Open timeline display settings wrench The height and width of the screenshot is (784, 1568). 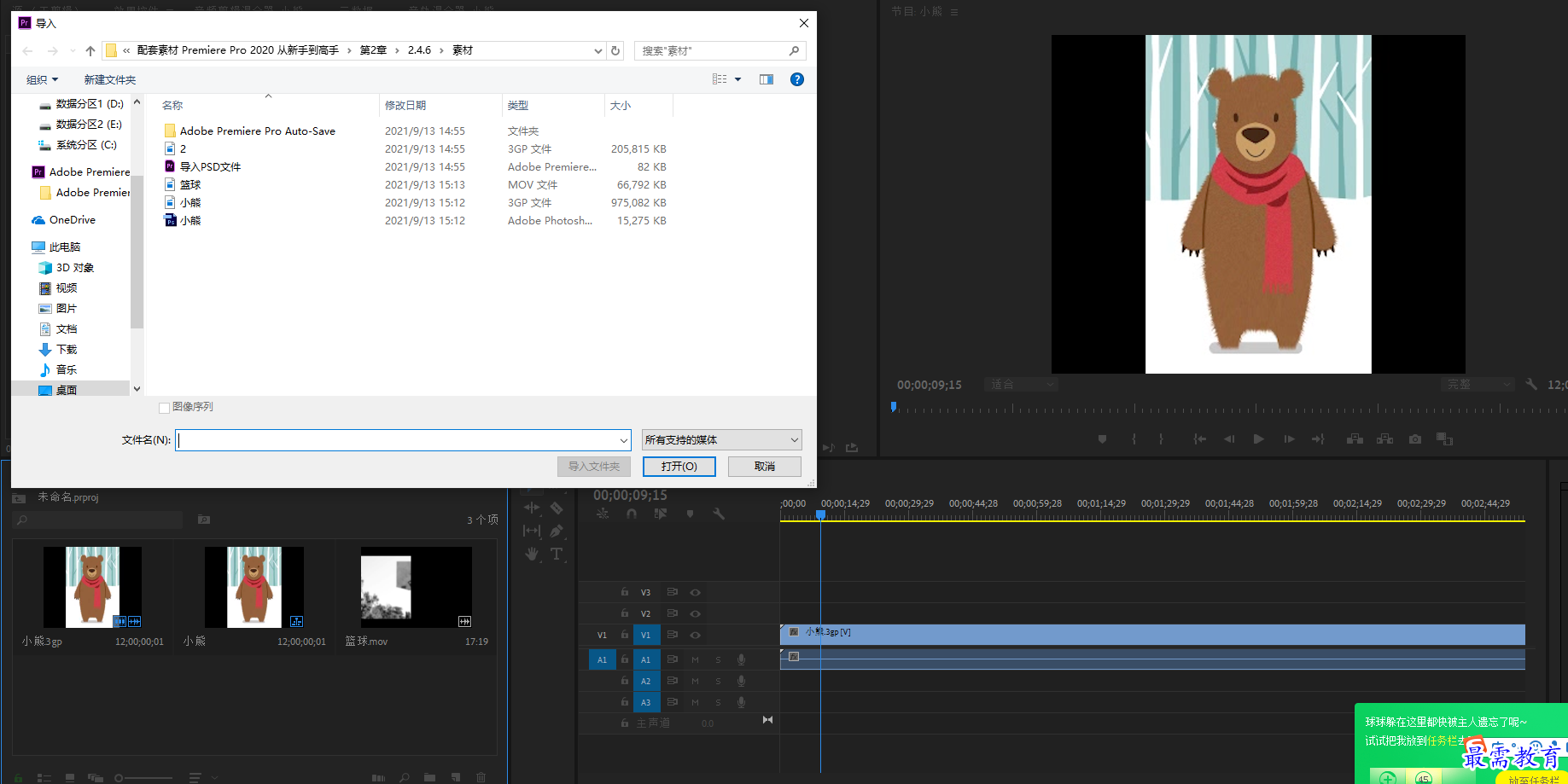(x=719, y=514)
